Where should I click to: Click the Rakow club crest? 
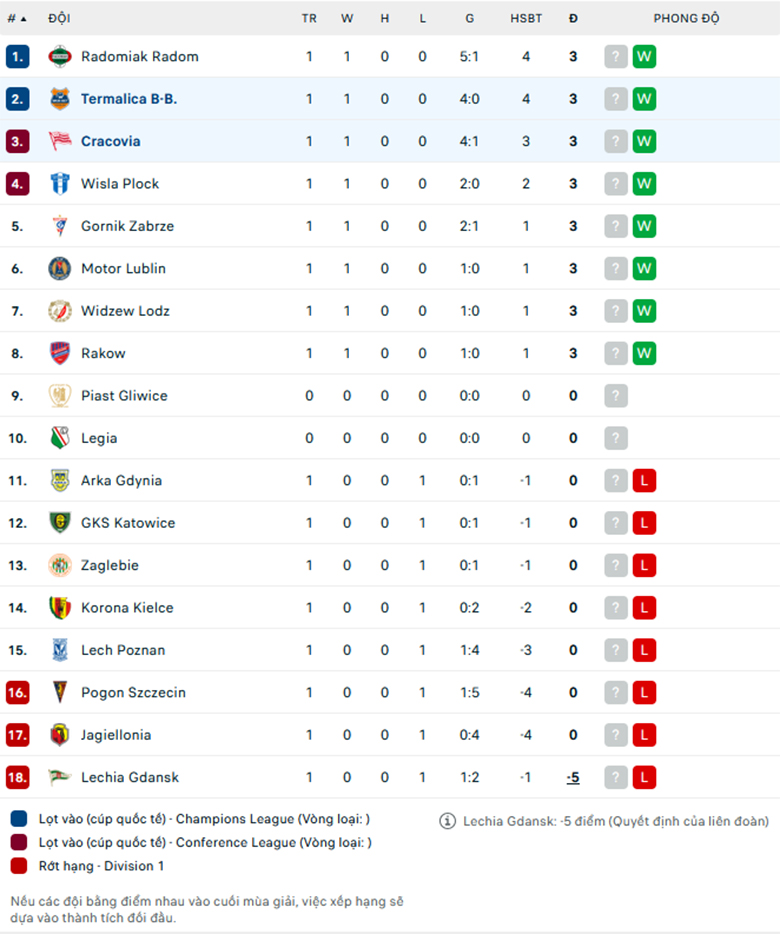60,353
